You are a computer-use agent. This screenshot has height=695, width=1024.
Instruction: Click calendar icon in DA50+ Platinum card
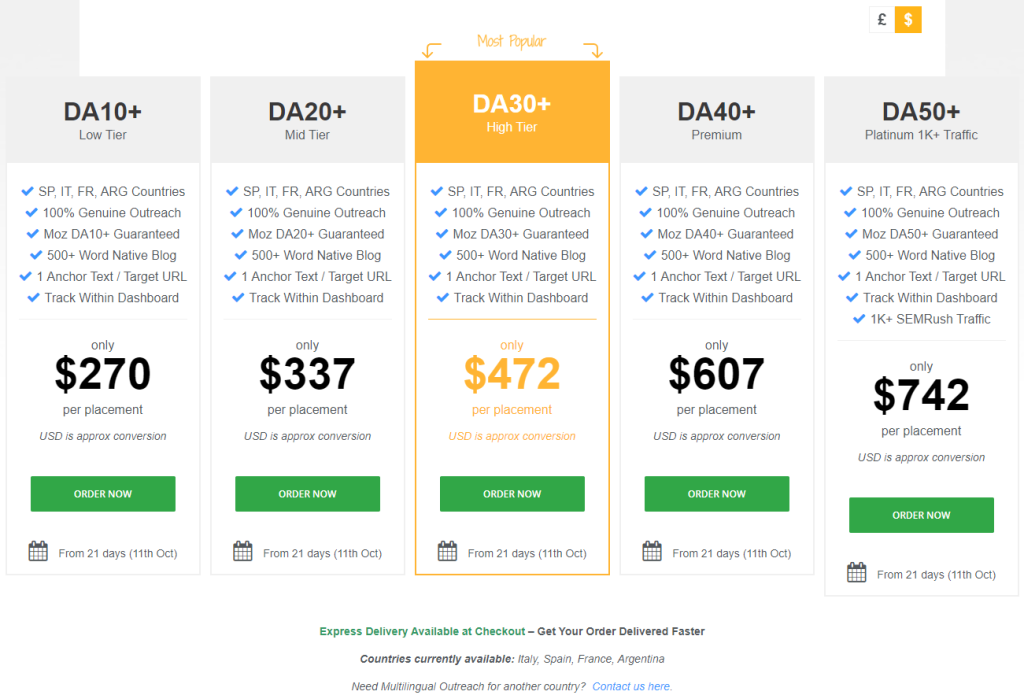pyautogui.click(x=857, y=573)
